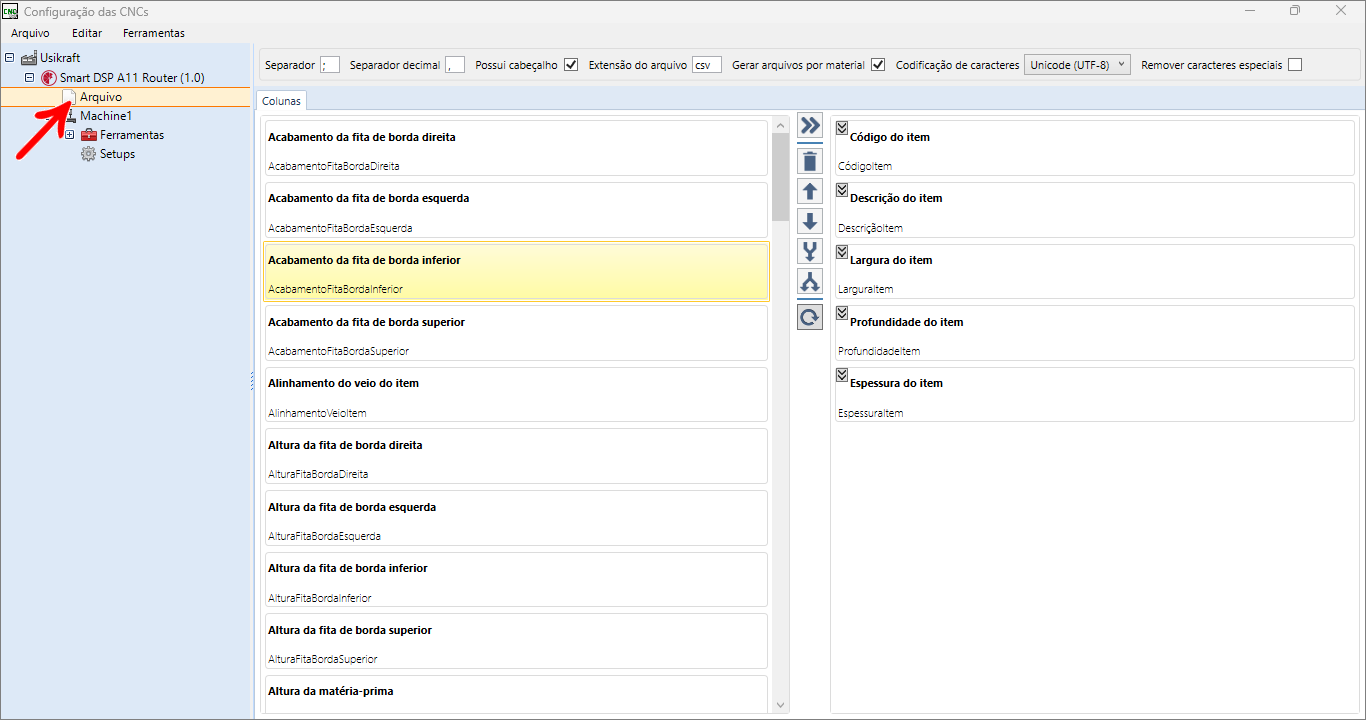This screenshot has width=1366, height=720.
Task: Collapse the Smart DSP A11 Router node
Action: [30, 78]
